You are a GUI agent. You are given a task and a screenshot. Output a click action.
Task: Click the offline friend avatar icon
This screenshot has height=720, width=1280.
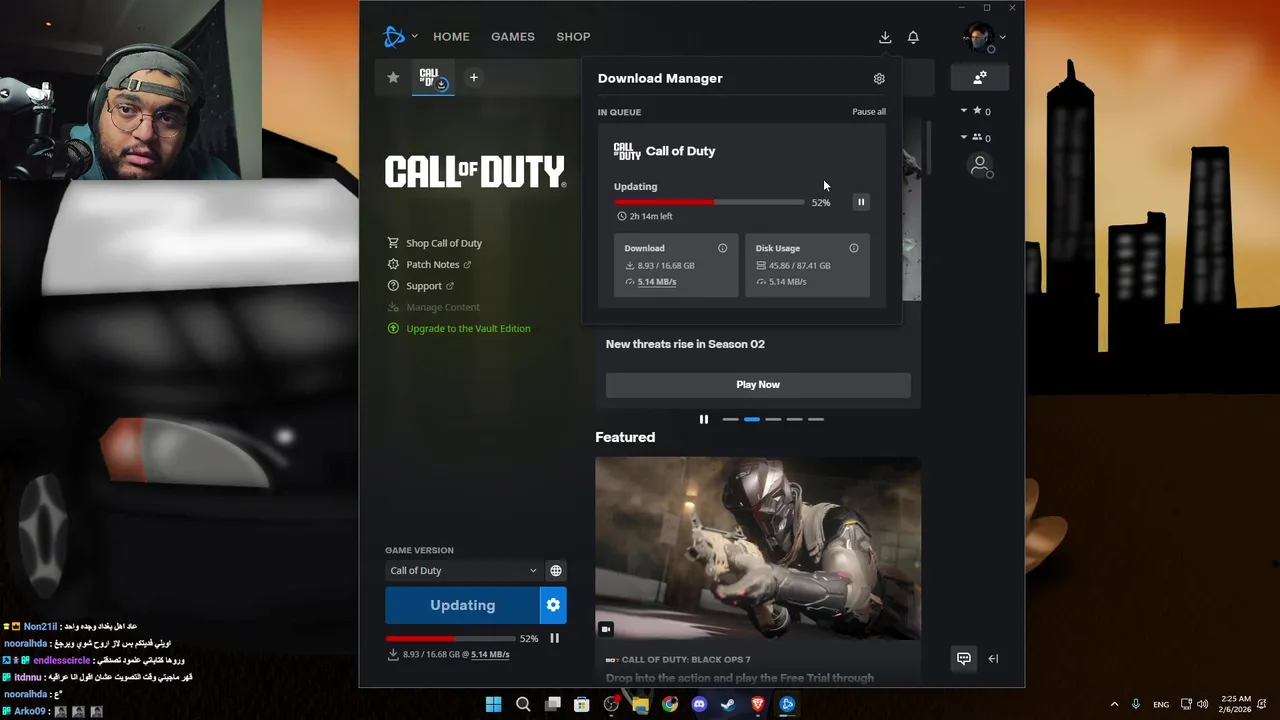(980, 165)
